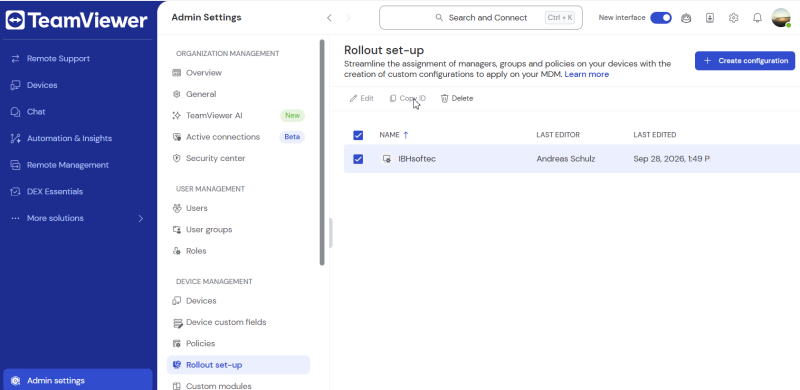800x390 pixels.
Task: Open the top-bar settings gear
Action: click(734, 18)
